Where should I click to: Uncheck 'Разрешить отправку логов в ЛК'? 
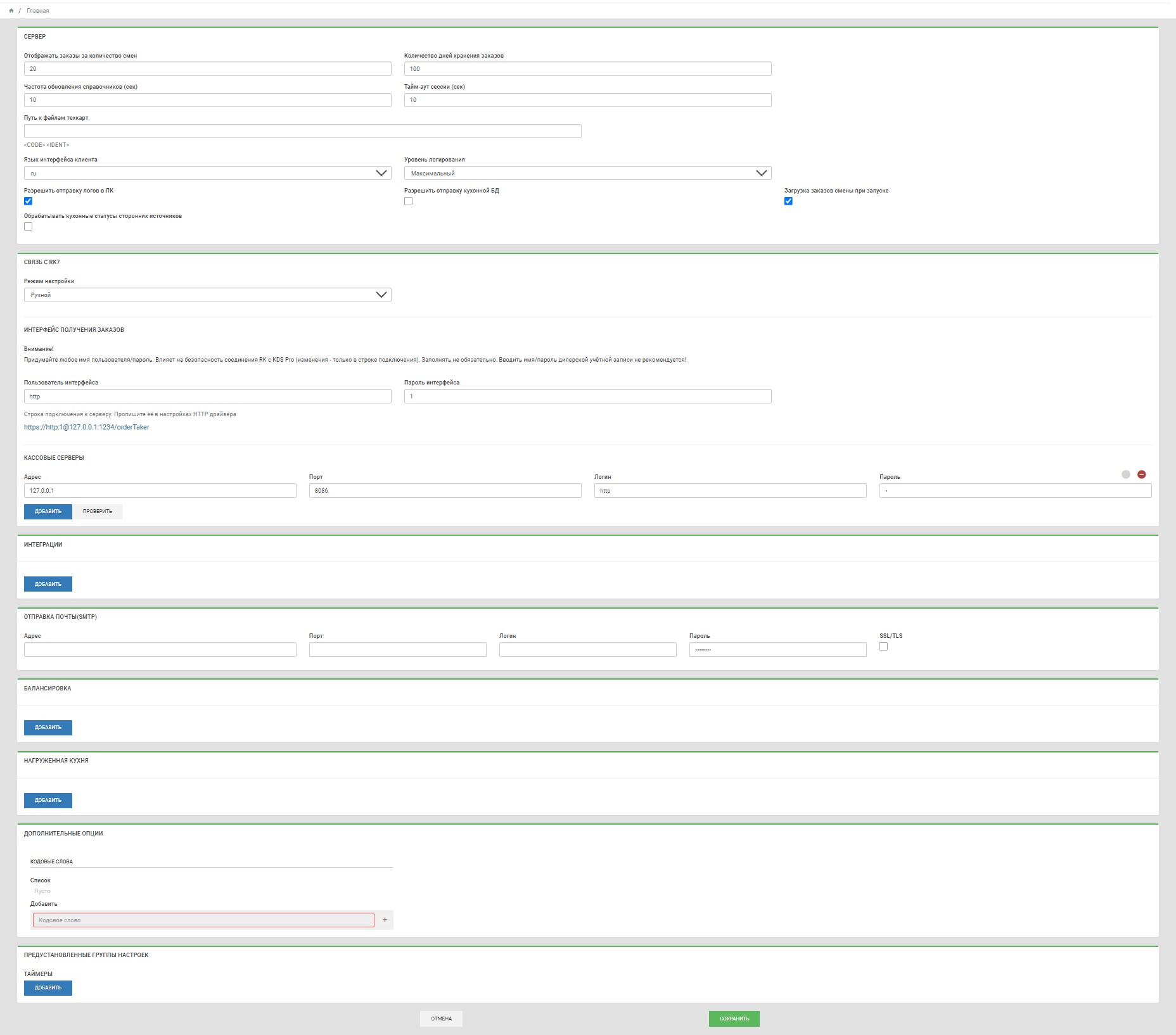[x=28, y=201]
